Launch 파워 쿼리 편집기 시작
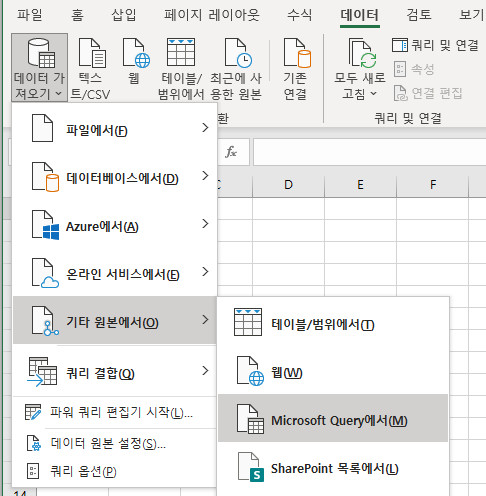Image resolution: width=486 pixels, height=496 pixels. tap(115, 413)
